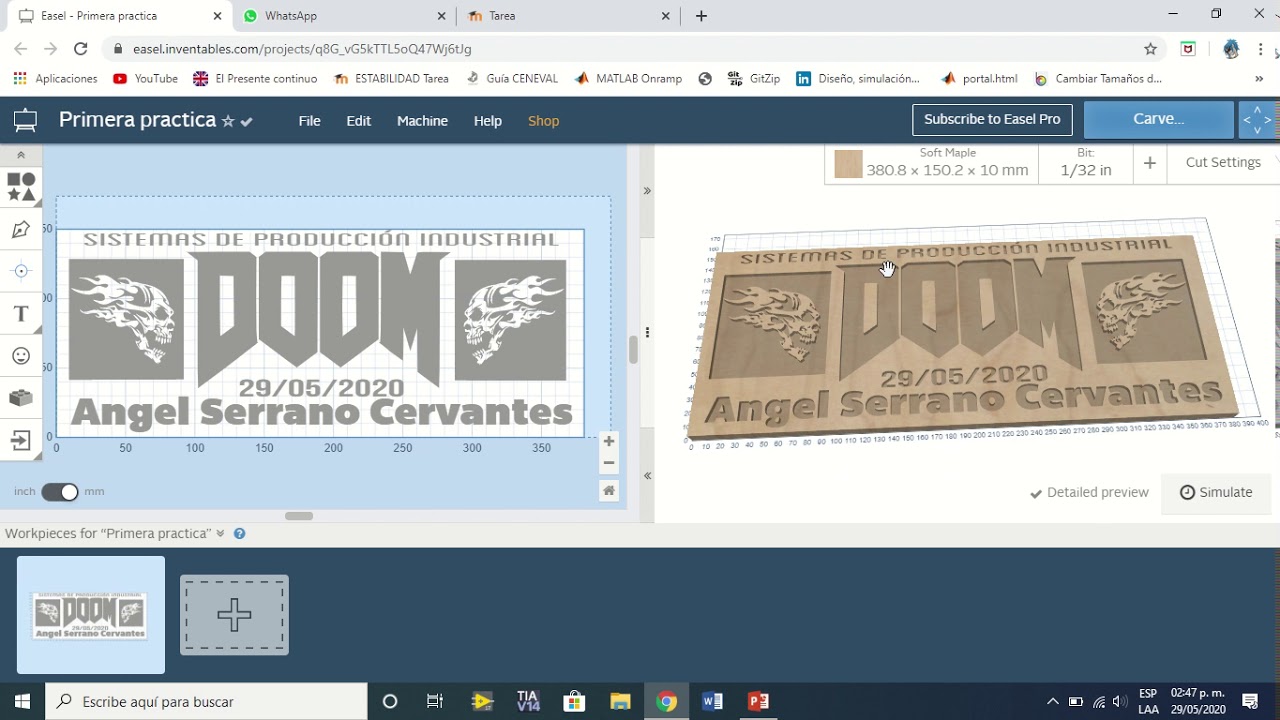Open the Help menu

click(x=487, y=121)
